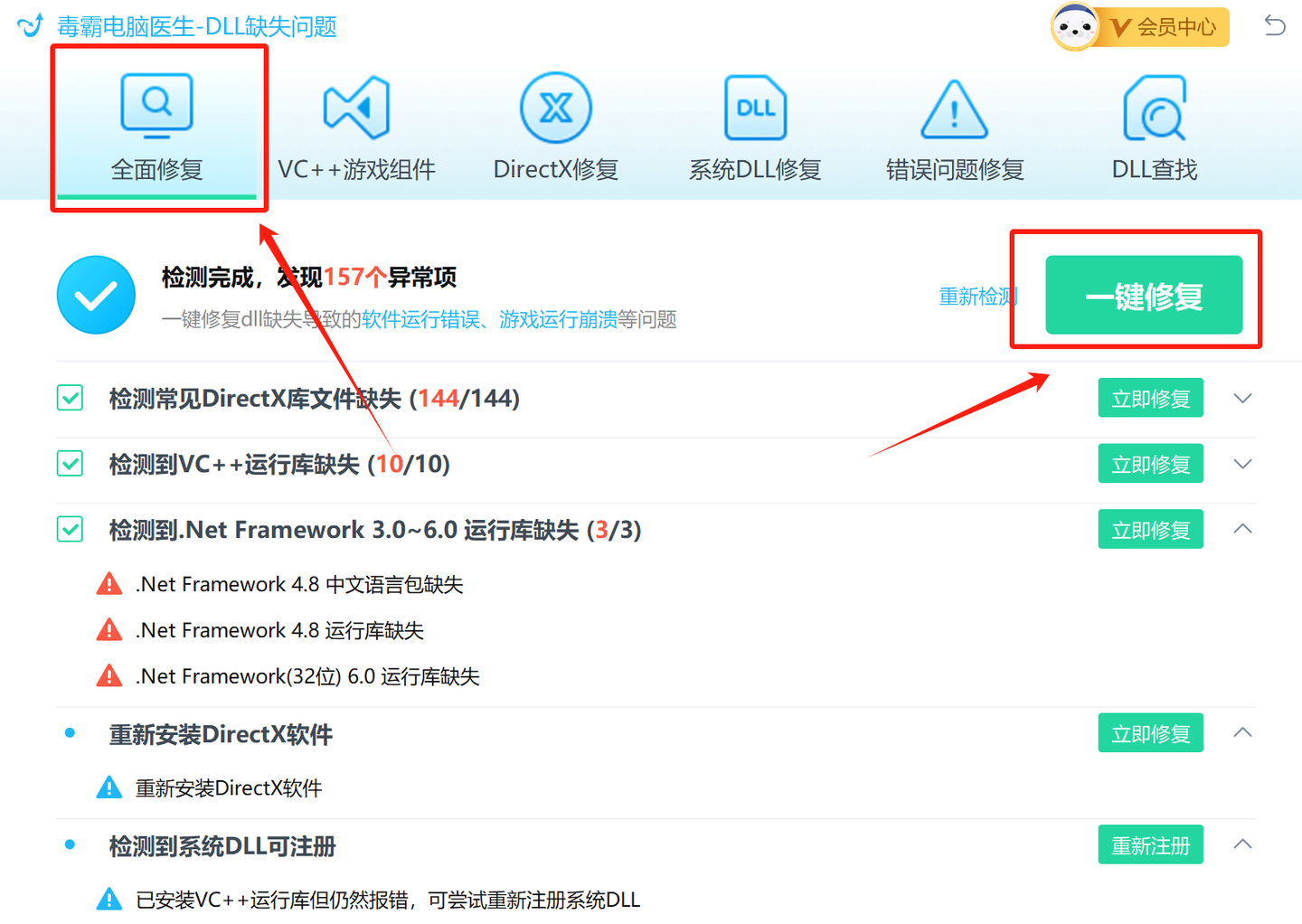This screenshot has height=924, width=1302.
Task: Expand the VC++运行库缺失 row
Action: point(1242,463)
